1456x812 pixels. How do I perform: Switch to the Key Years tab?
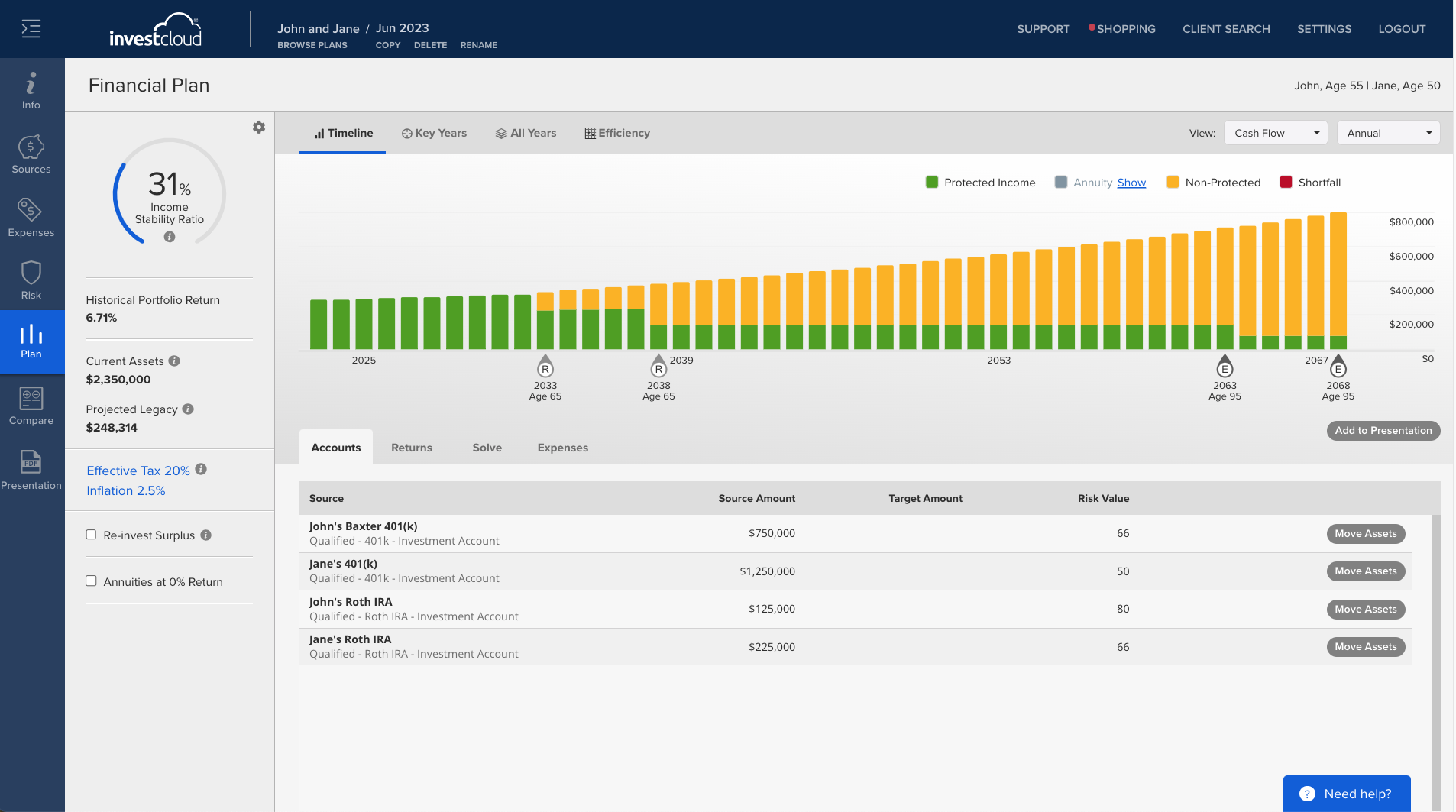tap(435, 133)
